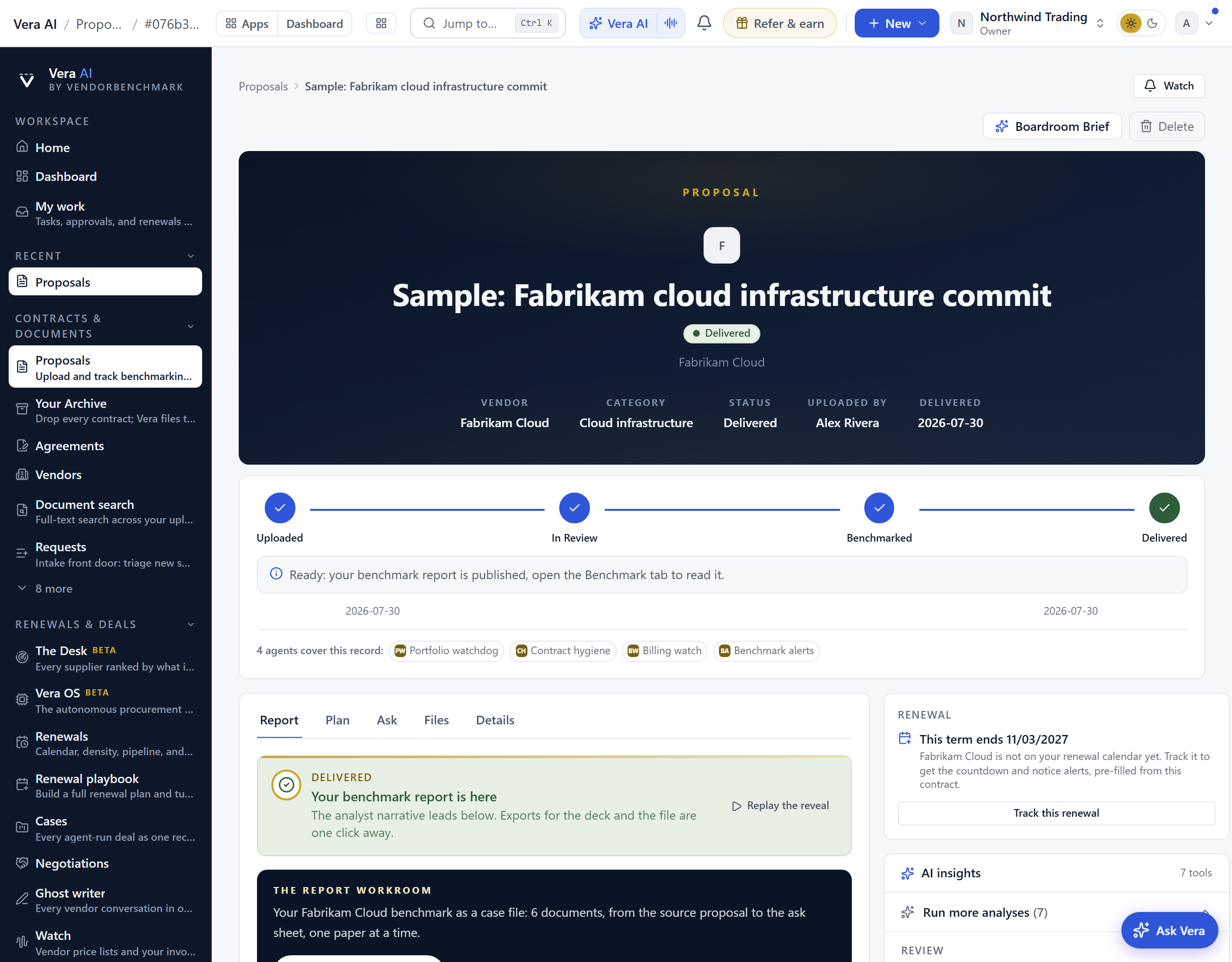
Task: Click the Uploaded step marker
Action: tap(280, 508)
